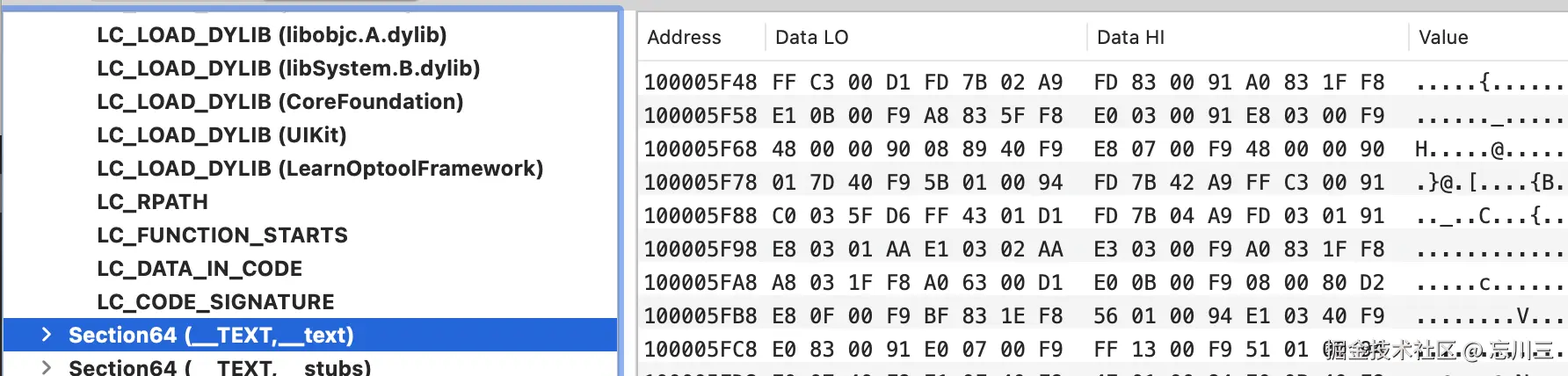Select the highlighted Section64 (__TEXT,__text) row
The width and height of the screenshot is (1568, 376).
(310, 335)
